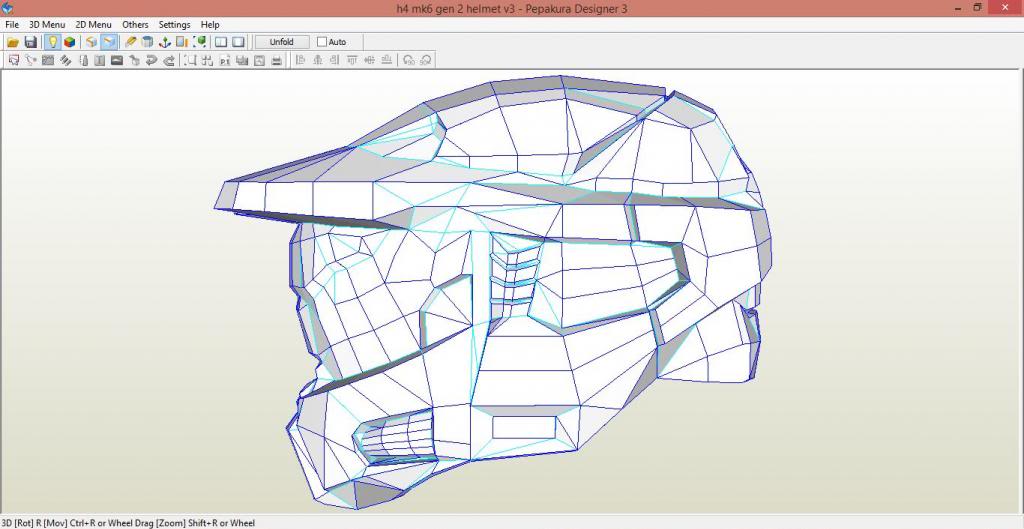This screenshot has width=1024, height=529.
Task: Click the undo curved arrow icon
Action: (x=151, y=60)
